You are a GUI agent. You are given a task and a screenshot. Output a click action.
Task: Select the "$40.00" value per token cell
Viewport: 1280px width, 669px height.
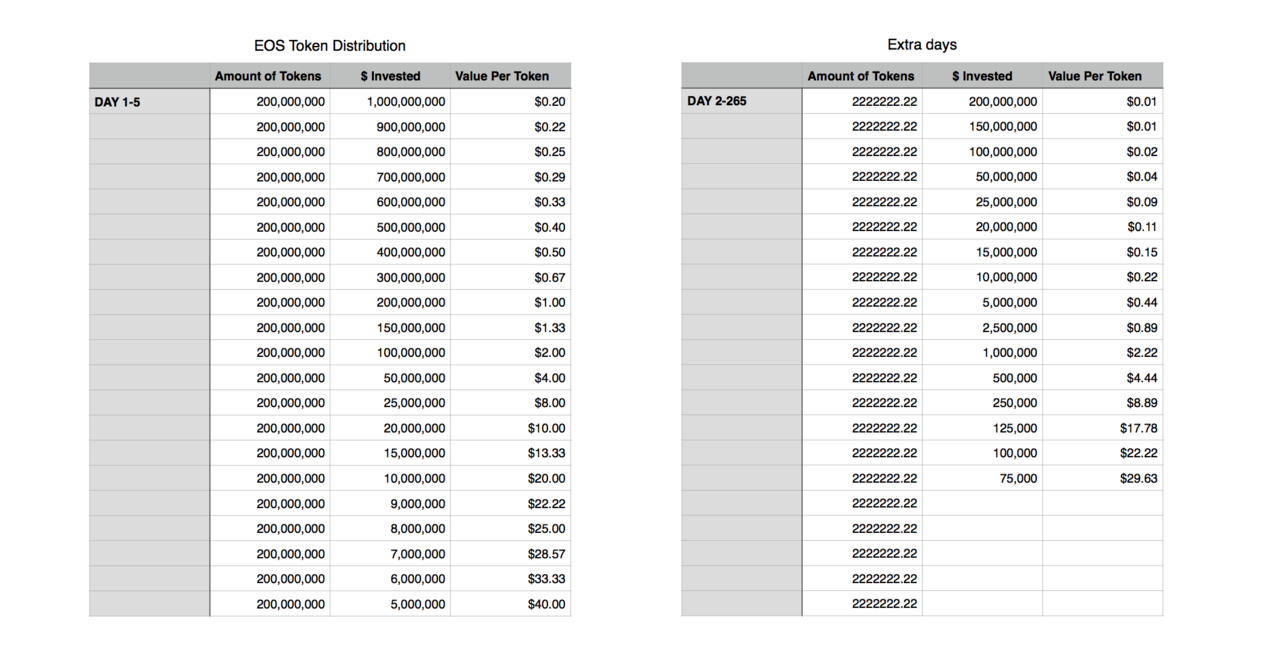click(x=510, y=604)
